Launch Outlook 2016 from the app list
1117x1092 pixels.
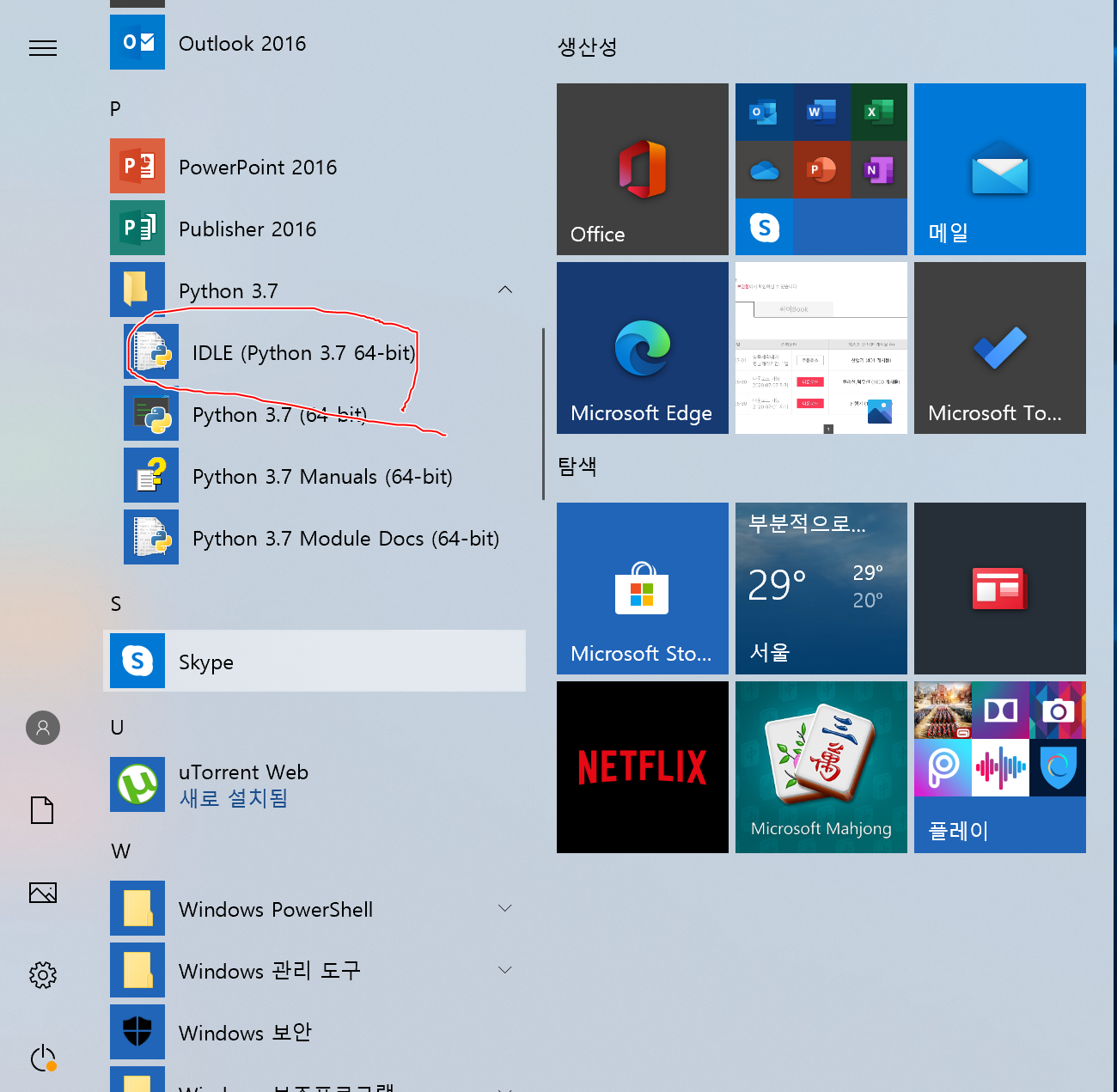[314, 43]
